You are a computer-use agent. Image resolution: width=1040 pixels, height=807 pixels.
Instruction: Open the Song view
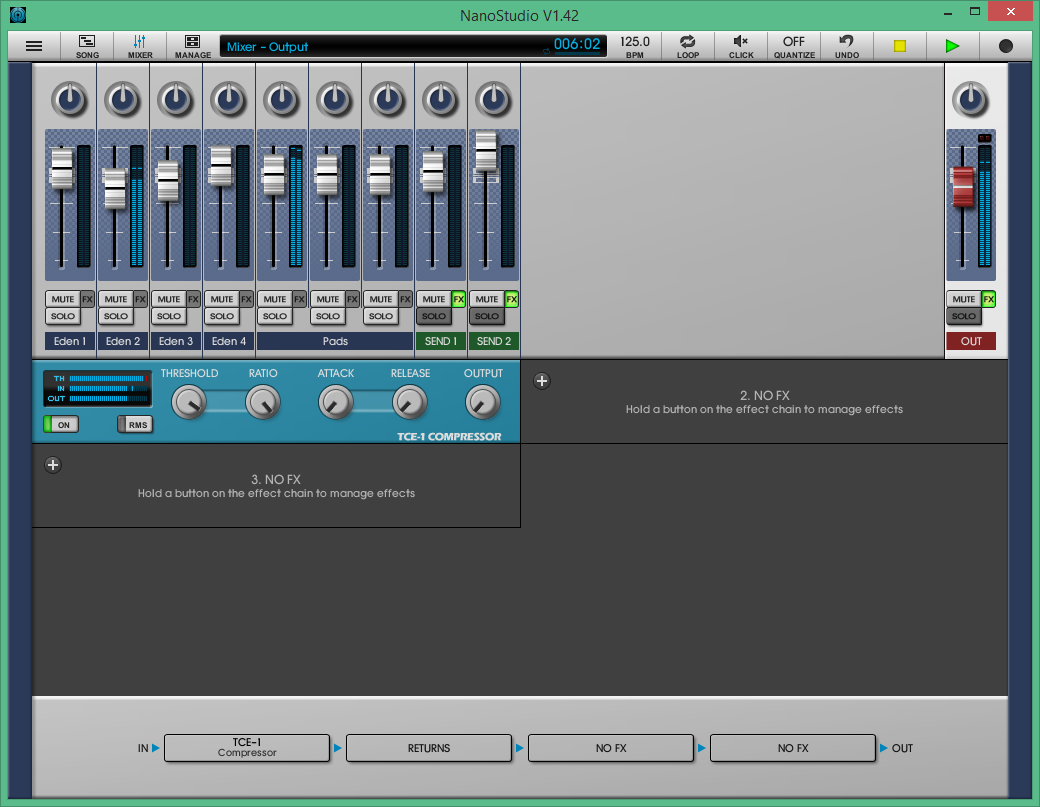(87, 46)
